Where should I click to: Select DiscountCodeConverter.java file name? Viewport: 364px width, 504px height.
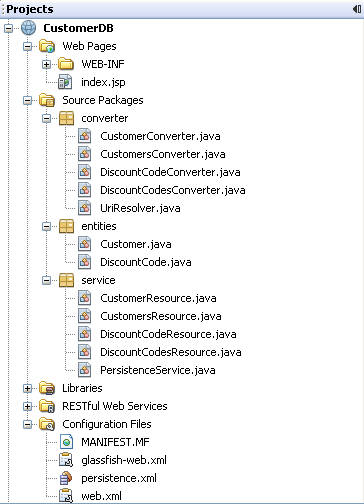[170, 172]
